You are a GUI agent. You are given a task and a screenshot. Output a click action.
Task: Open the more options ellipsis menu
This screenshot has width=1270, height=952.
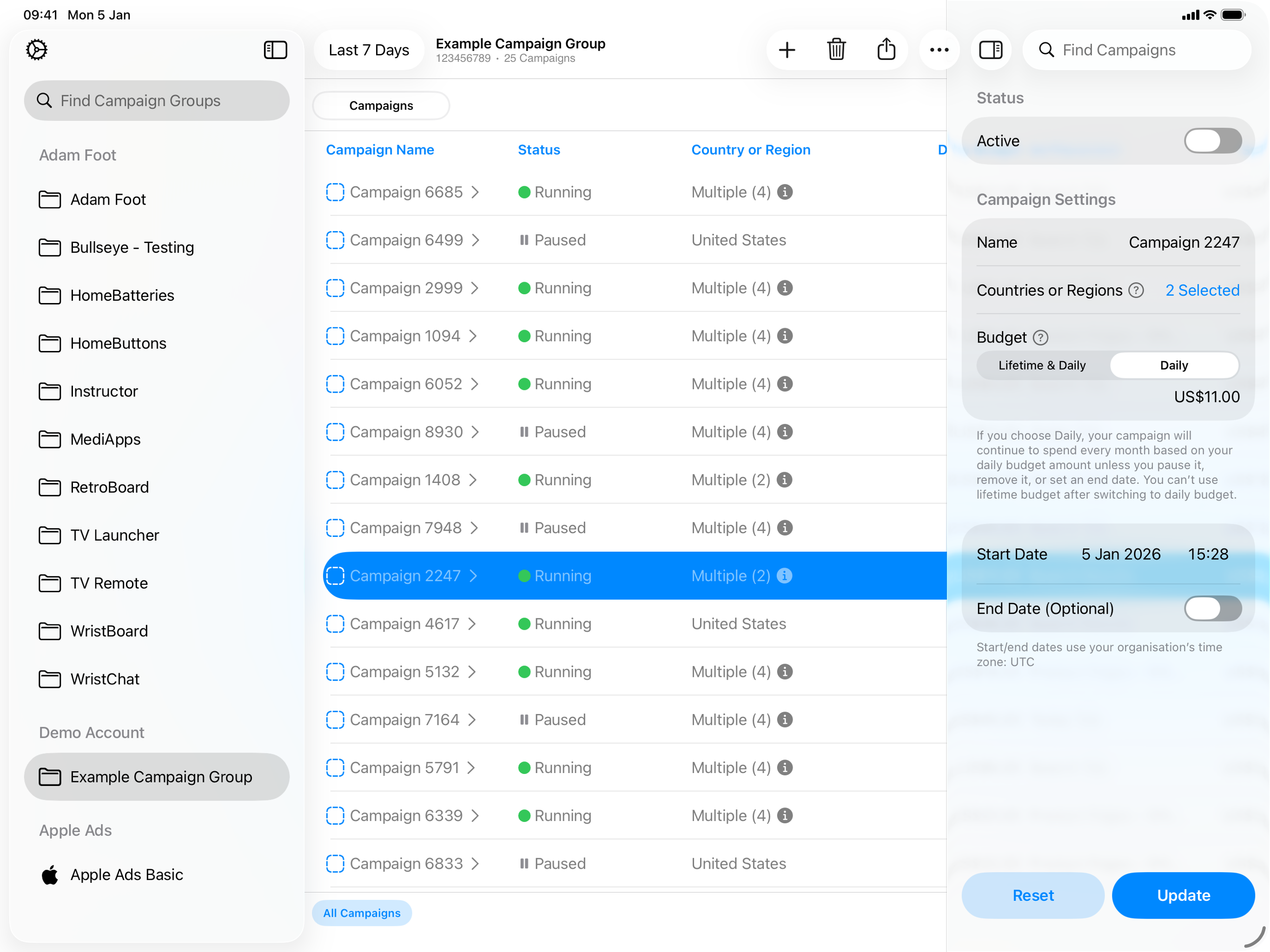pos(939,50)
